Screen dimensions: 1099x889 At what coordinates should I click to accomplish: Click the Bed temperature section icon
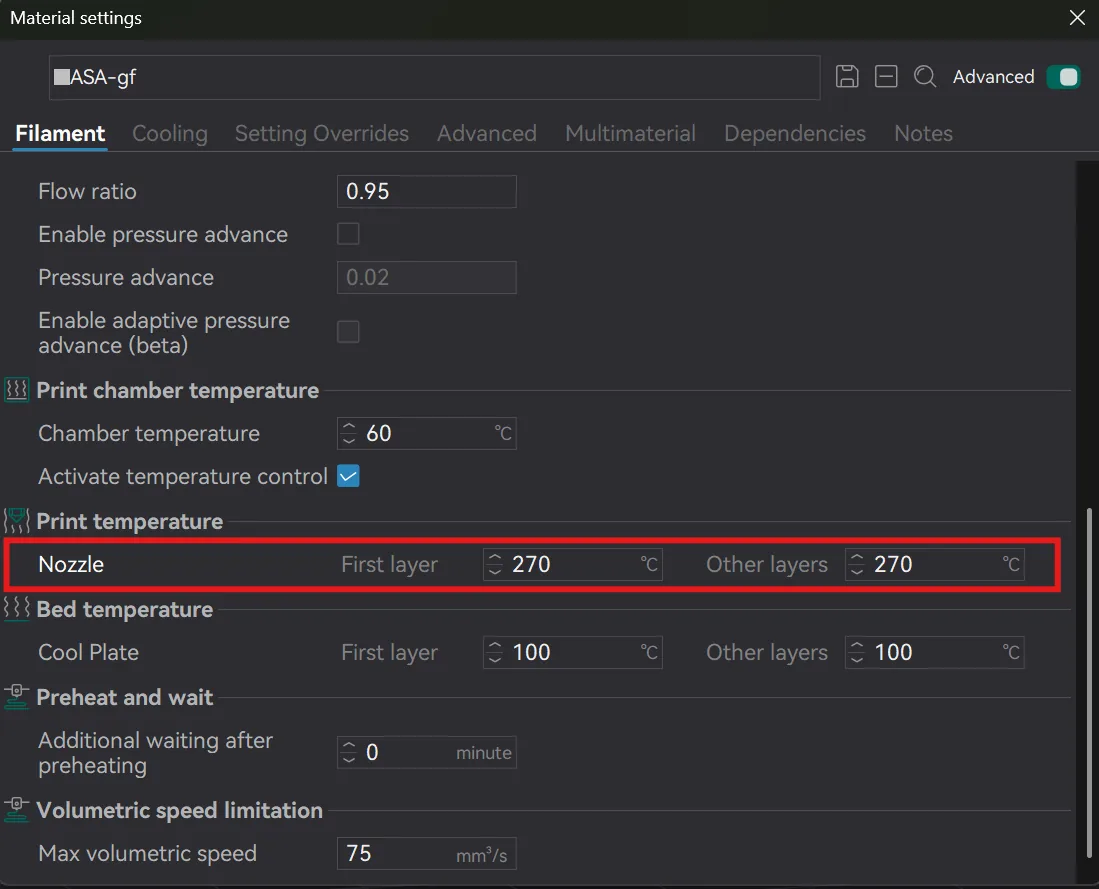(17, 608)
